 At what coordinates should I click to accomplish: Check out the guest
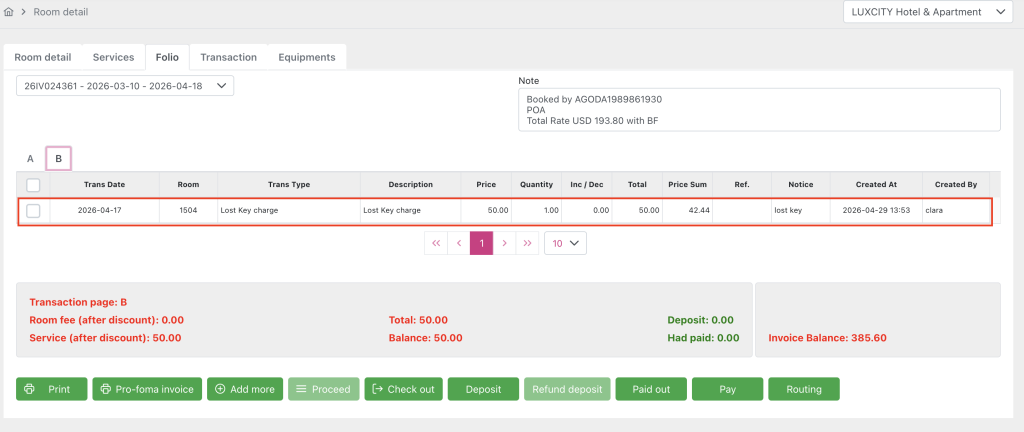(403, 389)
